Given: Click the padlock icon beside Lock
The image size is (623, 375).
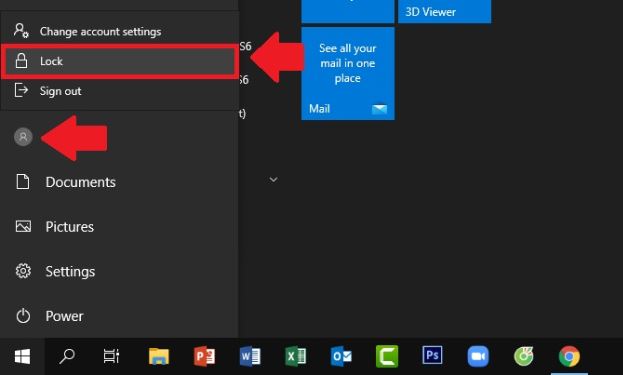Looking at the screenshot, I should pyautogui.click(x=21, y=61).
